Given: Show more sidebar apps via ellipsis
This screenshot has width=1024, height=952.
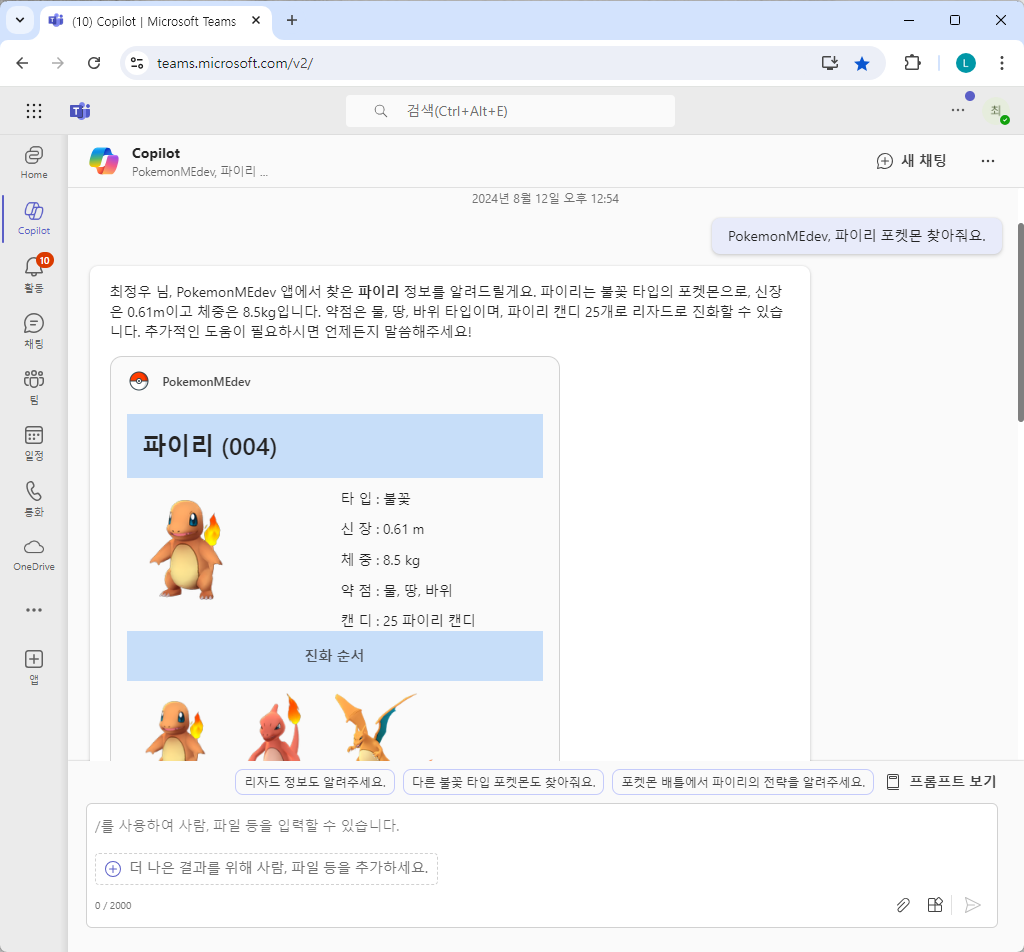Looking at the screenshot, I should [x=34, y=610].
